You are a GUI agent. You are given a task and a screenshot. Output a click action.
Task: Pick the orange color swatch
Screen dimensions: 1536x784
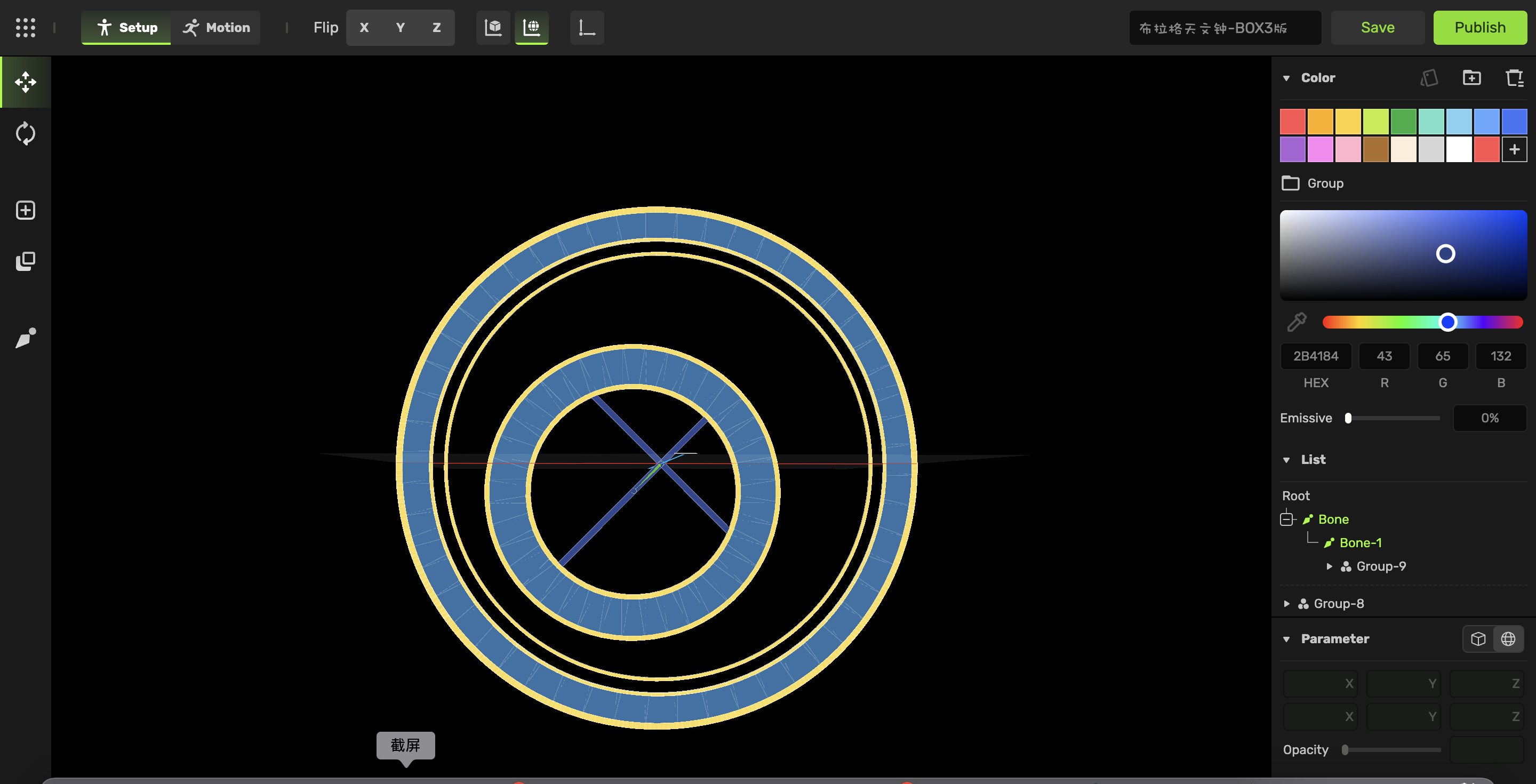click(1320, 122)
